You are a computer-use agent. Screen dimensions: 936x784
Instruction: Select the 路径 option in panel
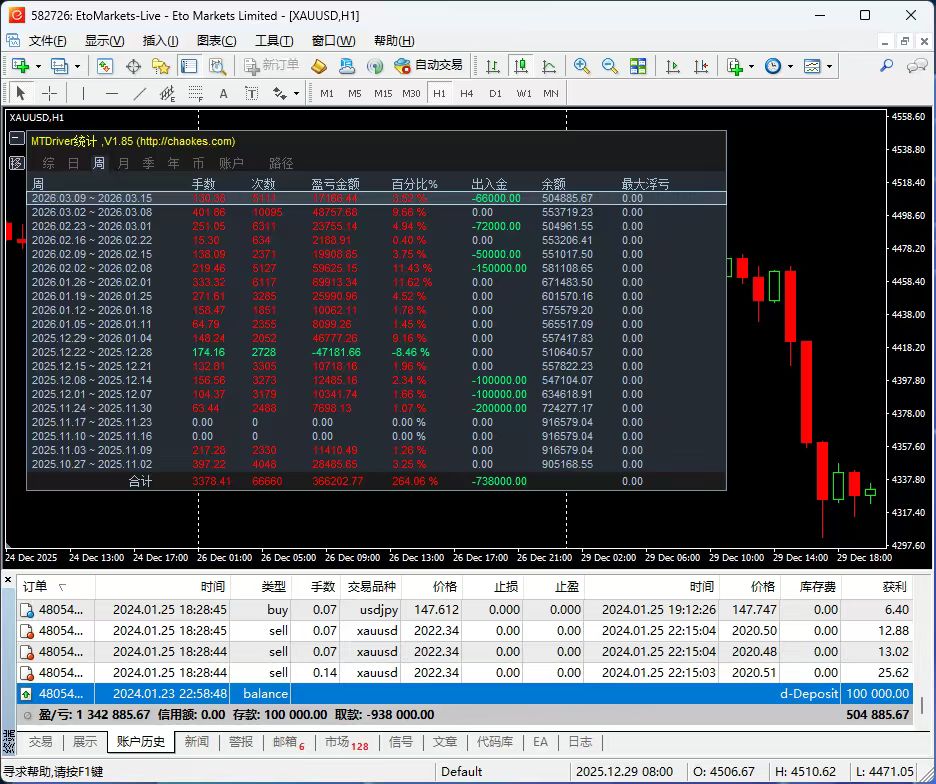(281, 162)
